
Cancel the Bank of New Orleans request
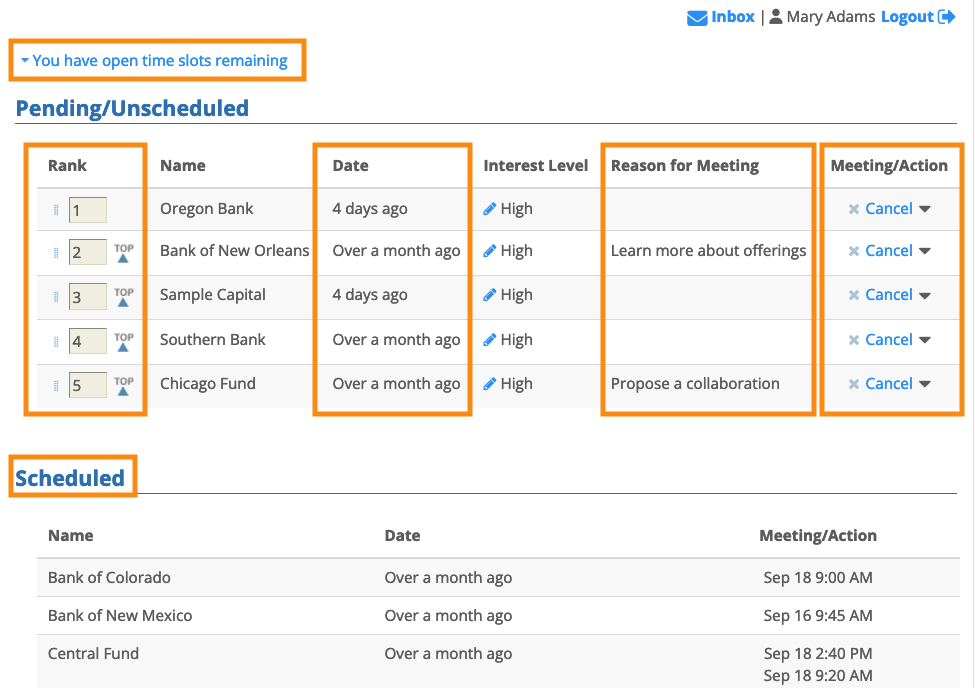click(888, 251)
